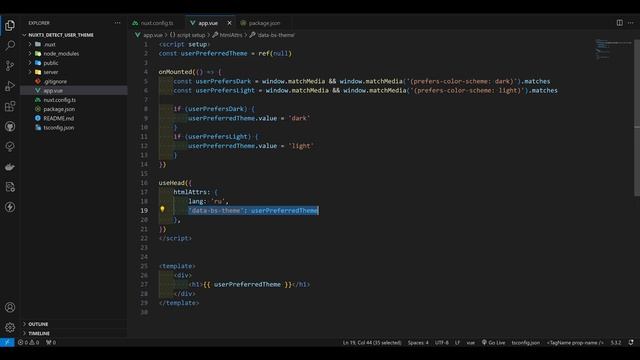Click the 5.3.2 version status item
640x360 pixels.
coord(616,342)
